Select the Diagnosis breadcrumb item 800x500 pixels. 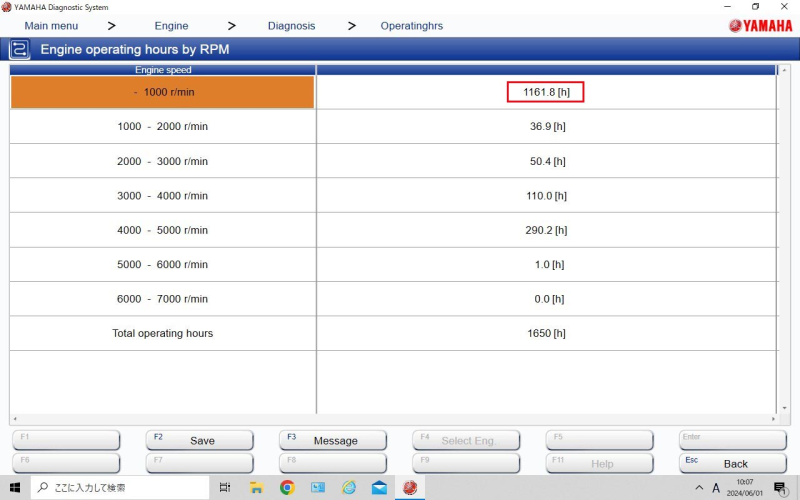pos(291,26)
